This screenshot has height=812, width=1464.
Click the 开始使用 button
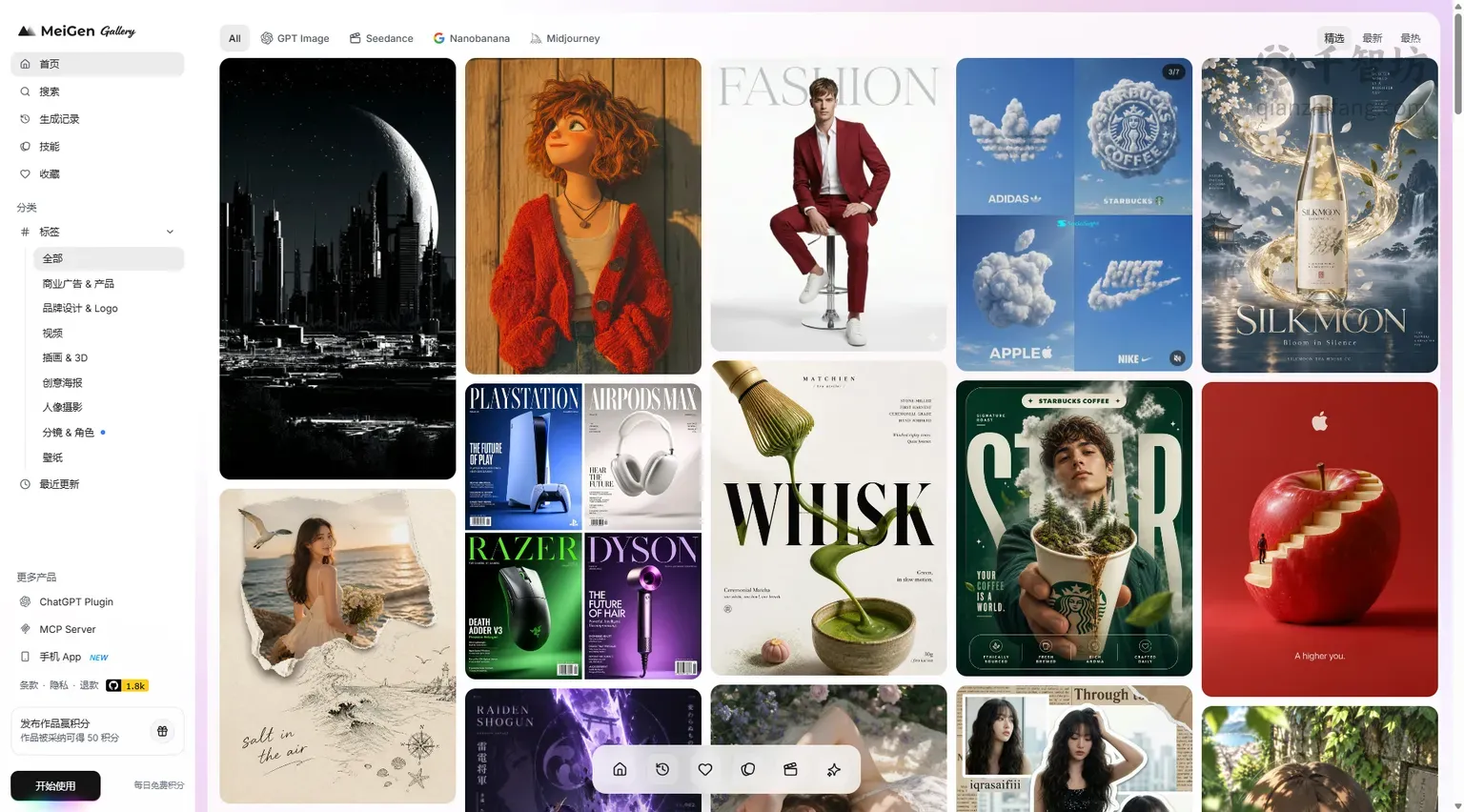55,785
